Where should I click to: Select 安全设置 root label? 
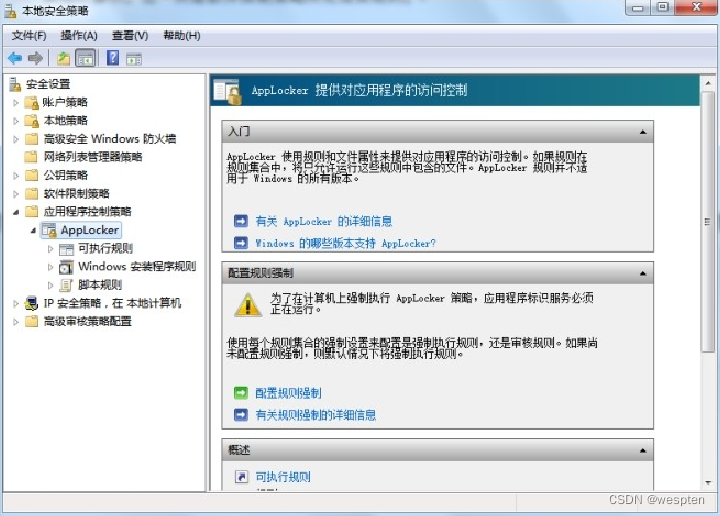tap(48, 84)
